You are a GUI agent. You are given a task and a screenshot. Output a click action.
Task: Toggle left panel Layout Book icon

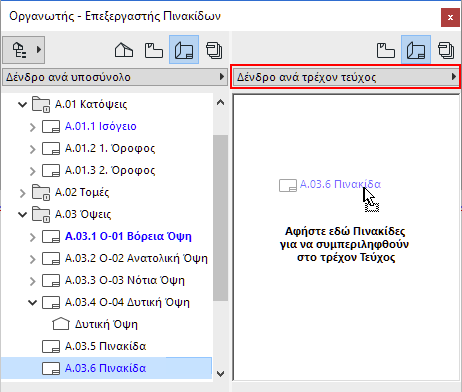tap(184, 50)
